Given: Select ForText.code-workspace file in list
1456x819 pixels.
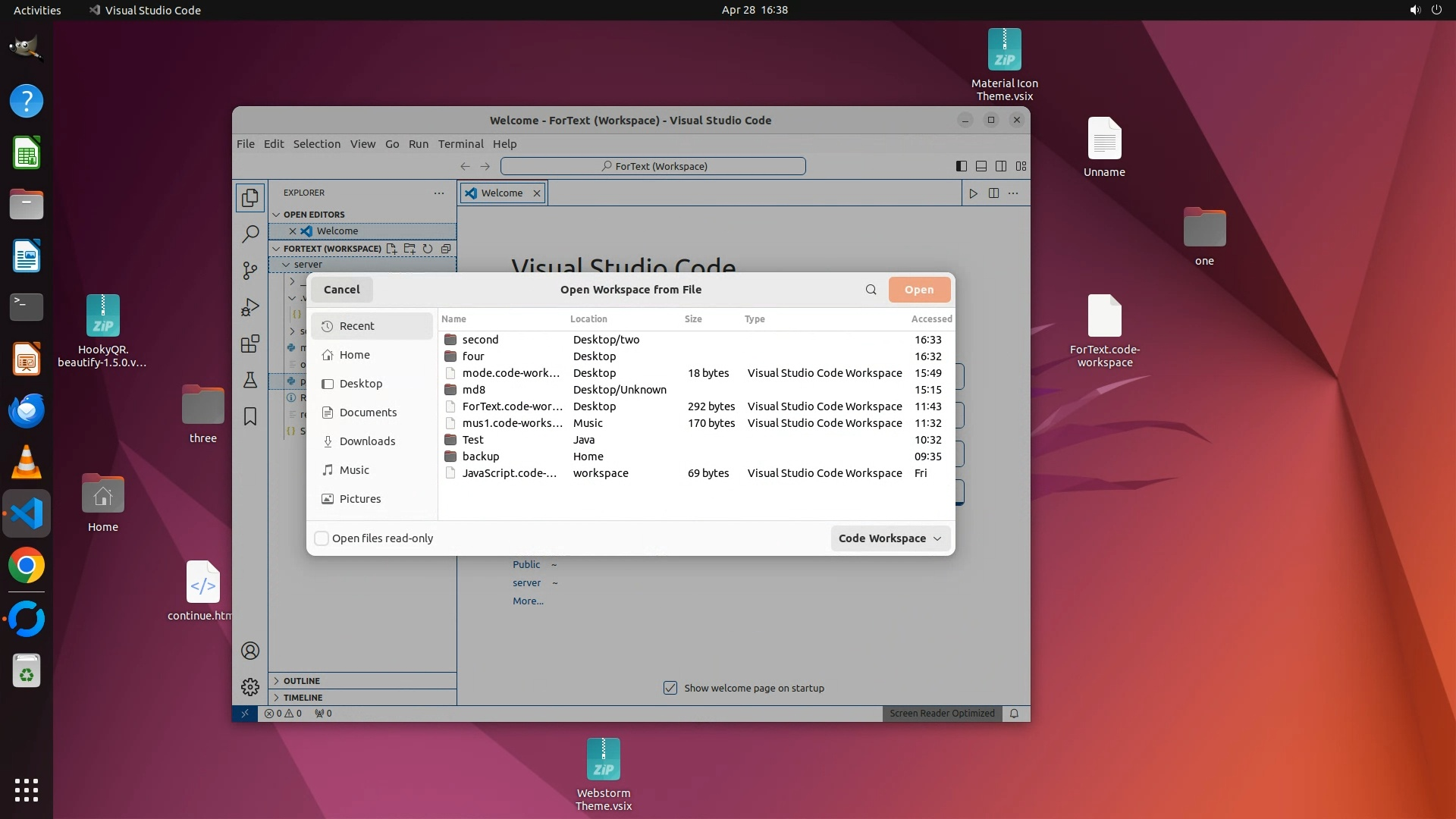Looking at the screenshot, I should pyautogui.click(x=512, y=406).
